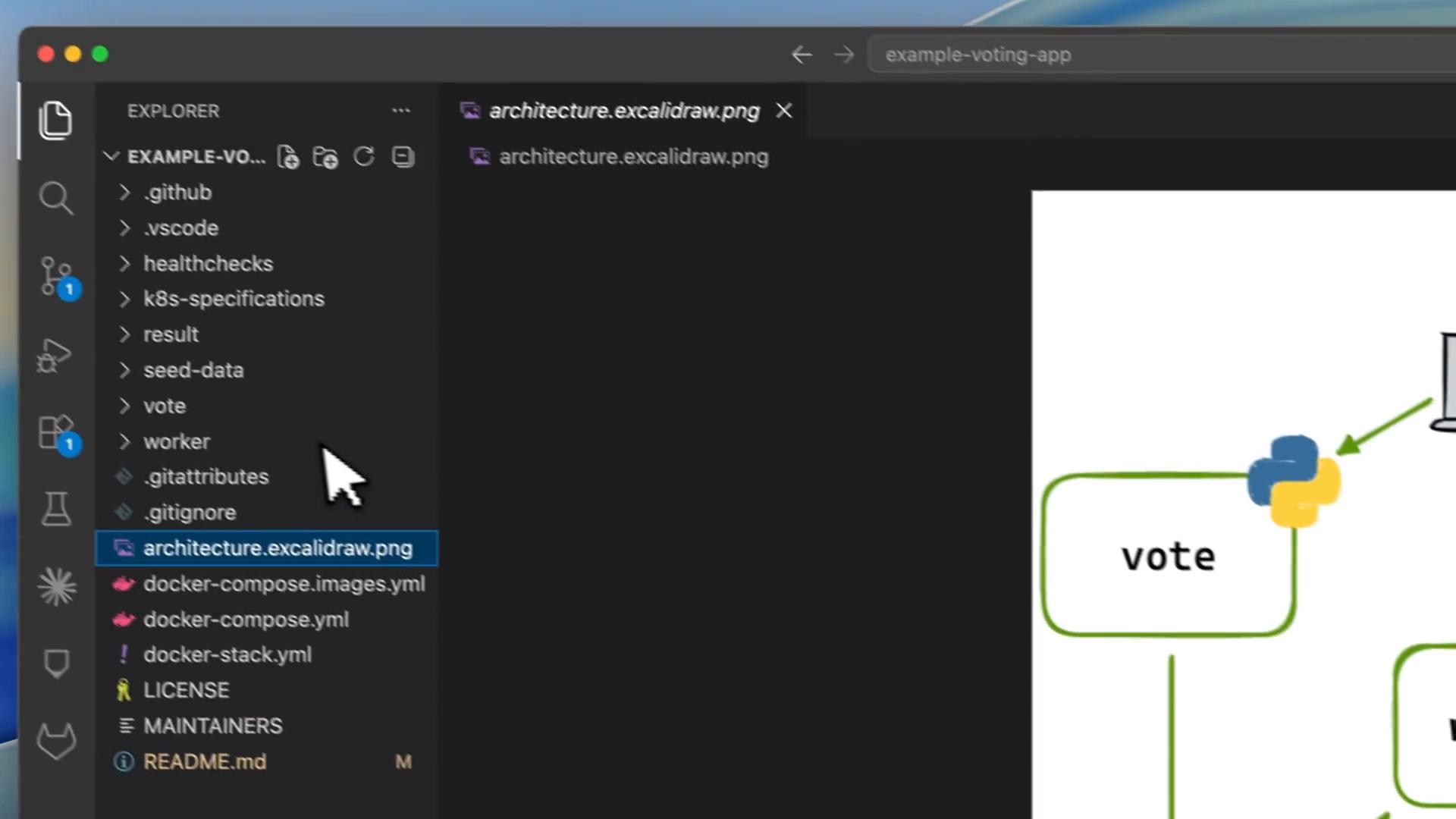The height and width of the screenshot is (819, 1456).
Task: Open the .gitattributes file
Action: pos(266,477)
